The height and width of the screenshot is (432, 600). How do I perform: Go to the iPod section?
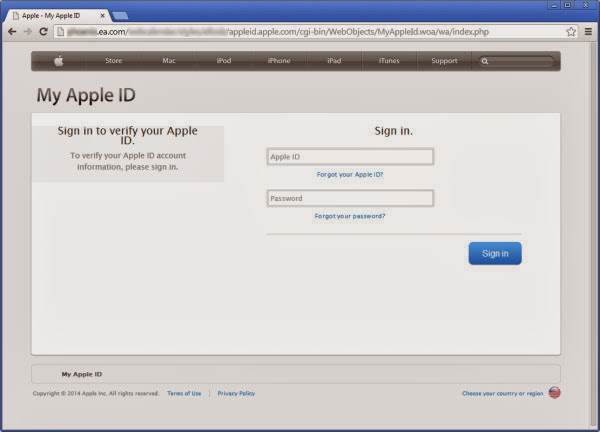point(224,61)
